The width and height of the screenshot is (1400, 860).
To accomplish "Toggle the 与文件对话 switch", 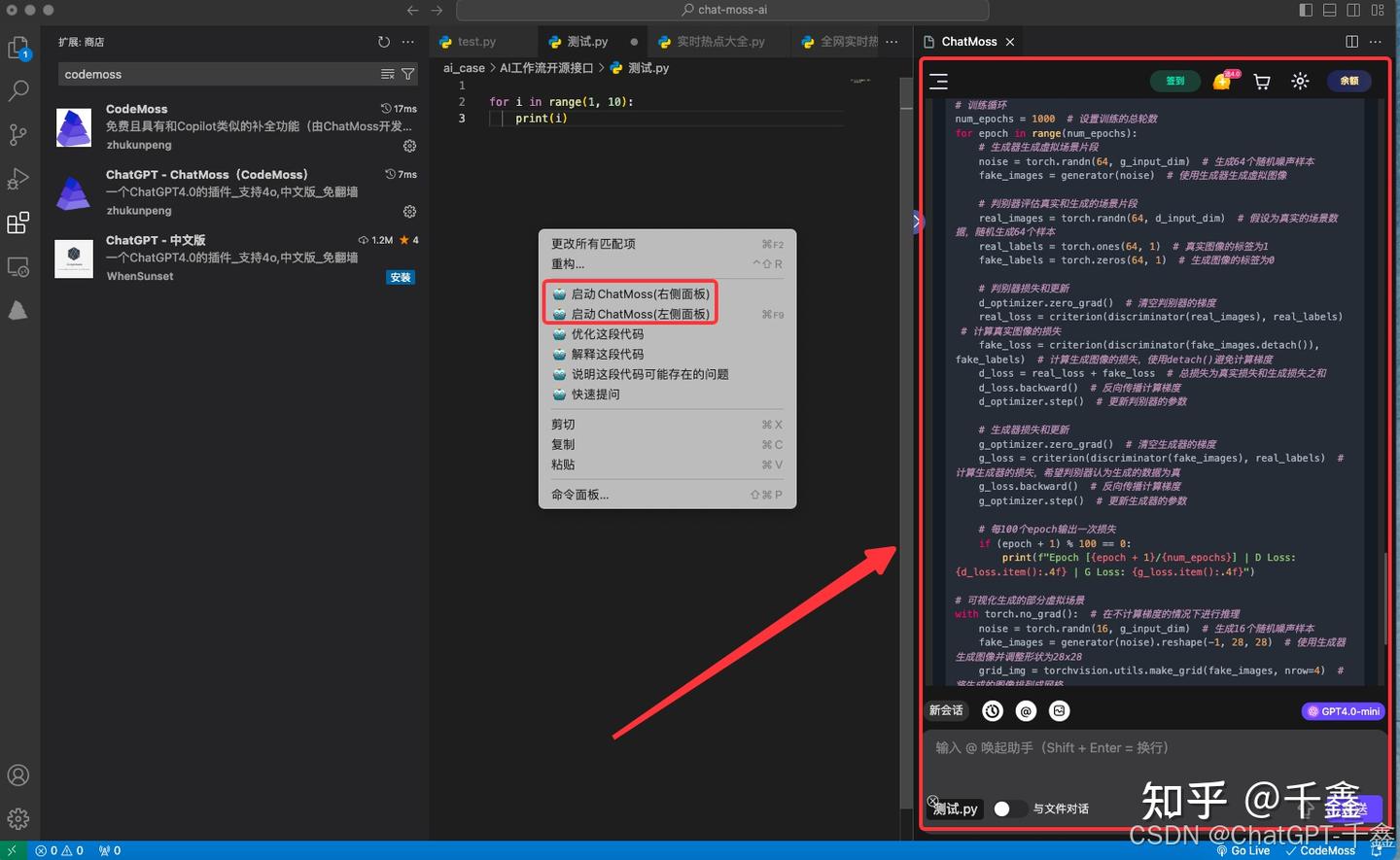I will (1009, 808).
